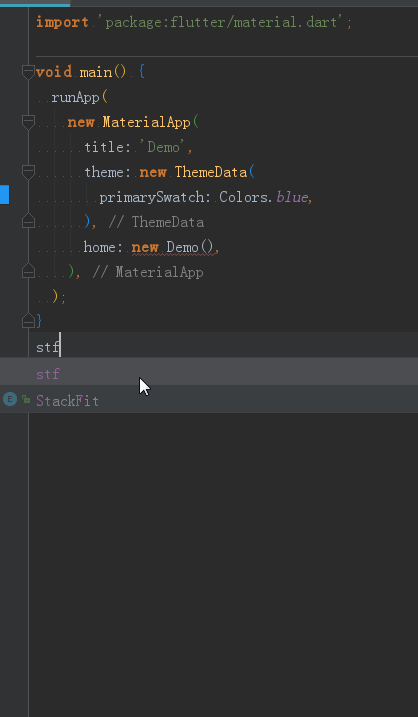This screenshot has height=717, width=418.
Task: Click the primarySwatch parameter
Action: [x=151, y=197]
